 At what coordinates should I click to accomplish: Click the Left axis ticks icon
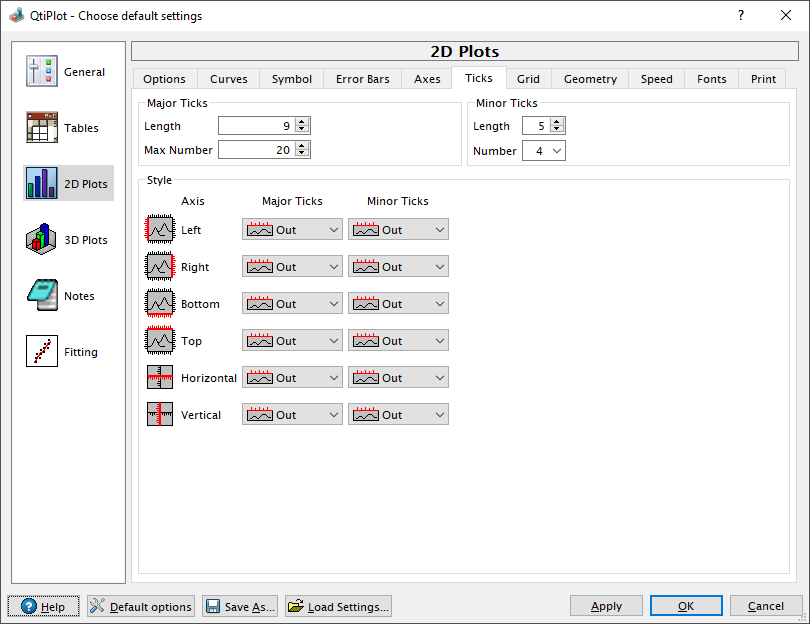click(160, 229)
